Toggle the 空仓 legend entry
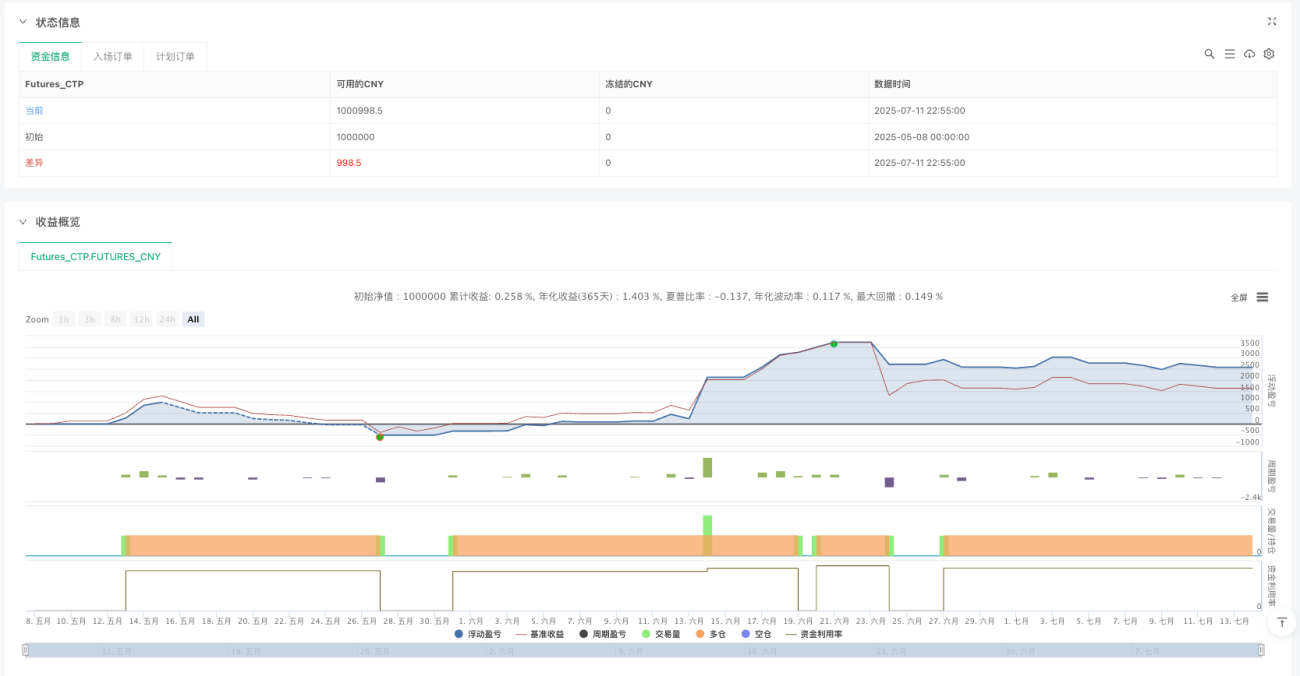The height and width of the screenshot is (676, 1300). tap(756, 634)
